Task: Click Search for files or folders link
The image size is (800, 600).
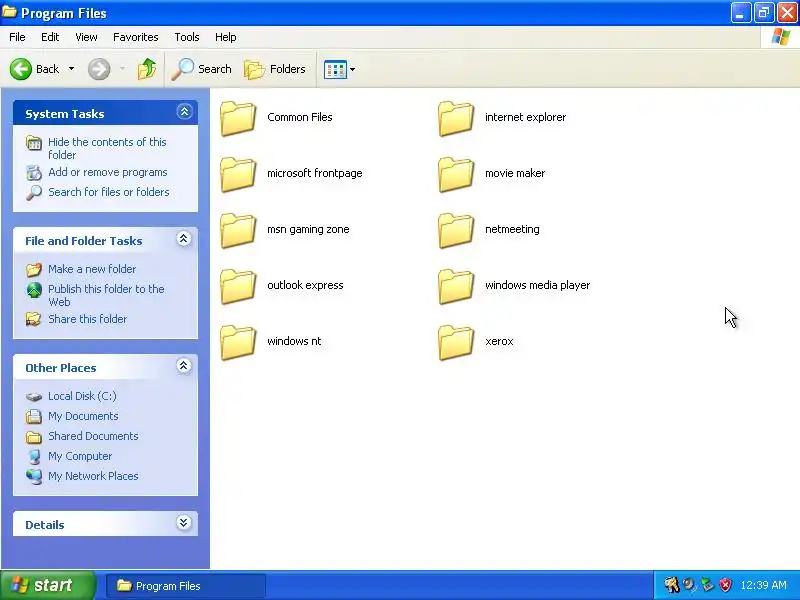Action: coord(109,192)
